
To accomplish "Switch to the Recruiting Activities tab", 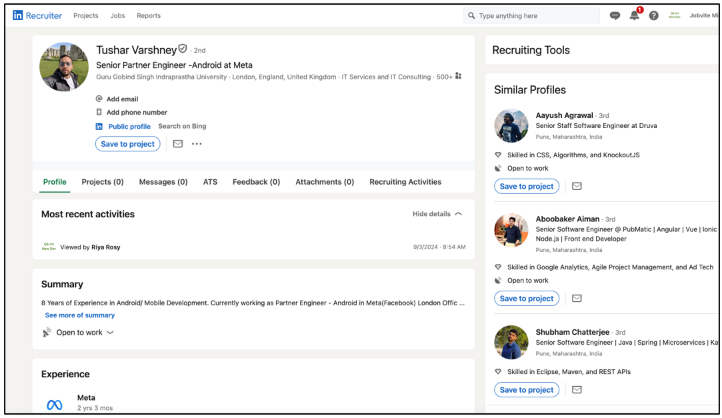I will [405, 182].
